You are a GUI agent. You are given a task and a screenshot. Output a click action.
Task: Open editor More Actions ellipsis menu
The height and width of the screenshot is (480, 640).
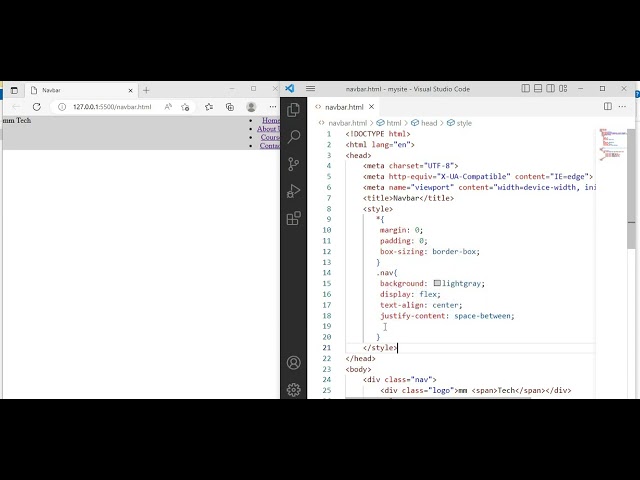pos(622,107)
